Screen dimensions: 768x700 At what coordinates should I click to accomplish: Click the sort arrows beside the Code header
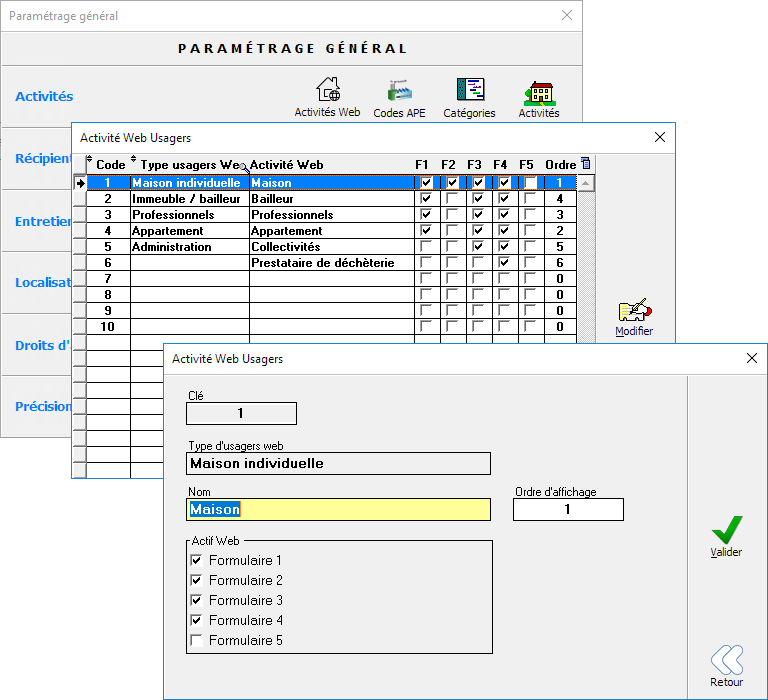(x=89, y=159)
